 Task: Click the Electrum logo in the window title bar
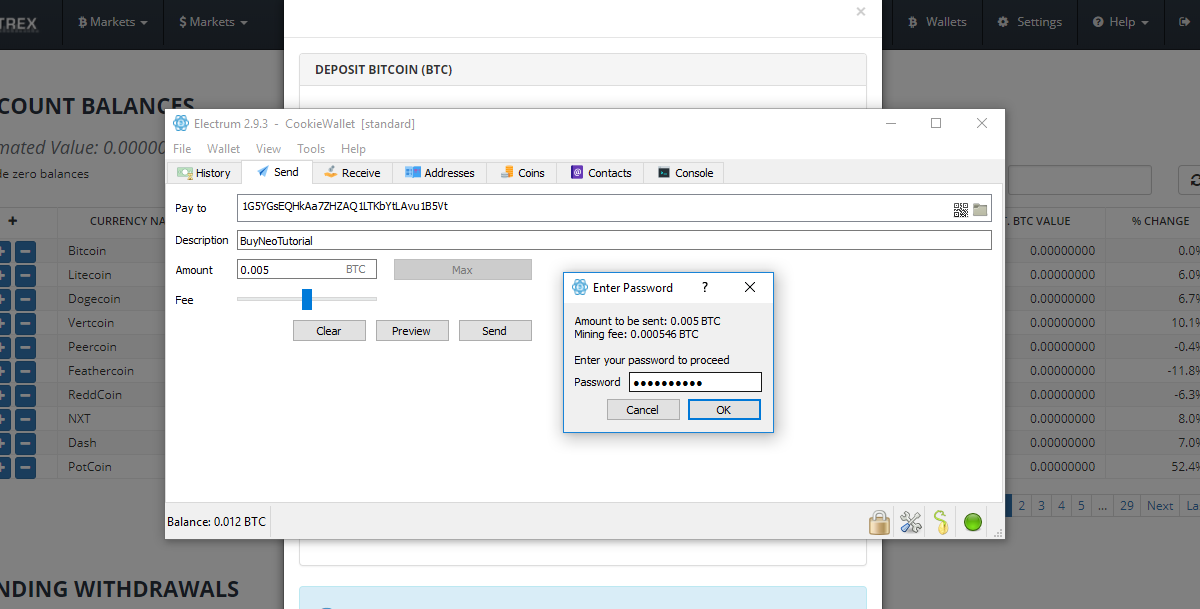181,123
